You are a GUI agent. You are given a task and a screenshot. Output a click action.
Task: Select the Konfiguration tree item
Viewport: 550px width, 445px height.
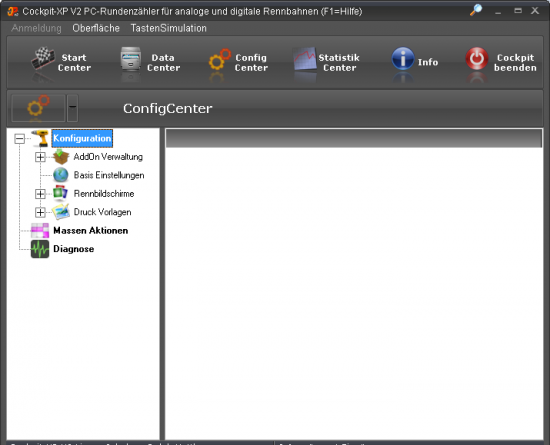point(82,138)
